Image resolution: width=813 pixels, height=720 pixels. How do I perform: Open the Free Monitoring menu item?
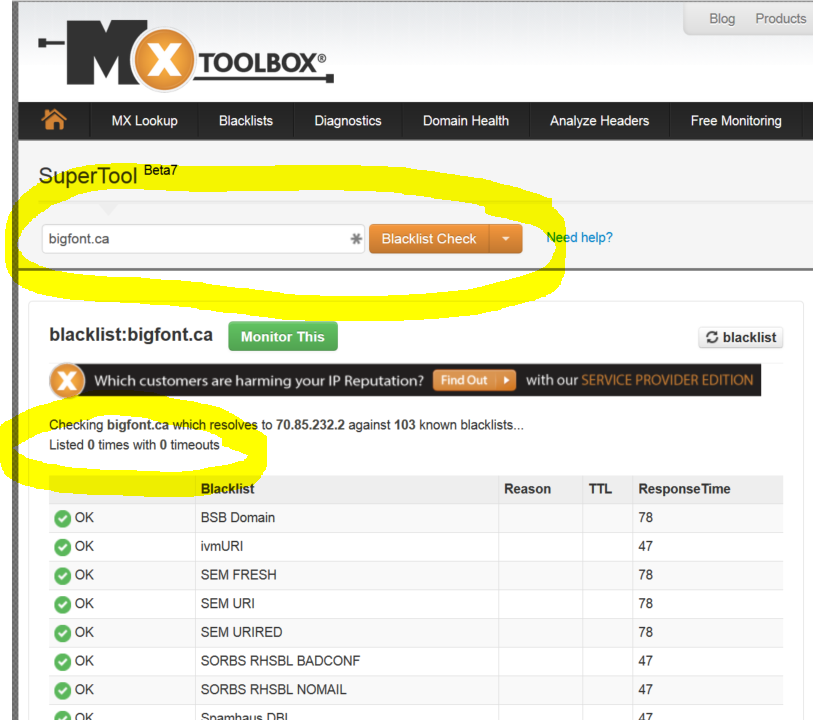pyautogui.click(x=736, y=121)
